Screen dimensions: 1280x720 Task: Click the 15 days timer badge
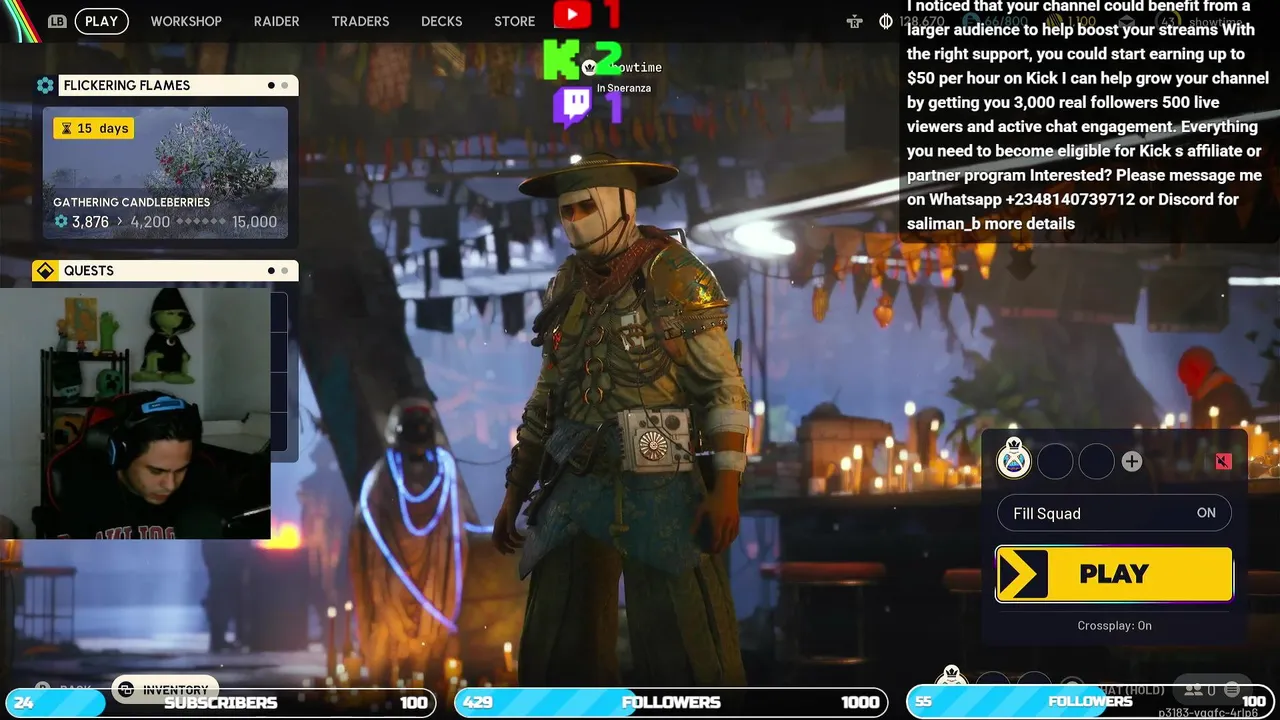point(94,128)
